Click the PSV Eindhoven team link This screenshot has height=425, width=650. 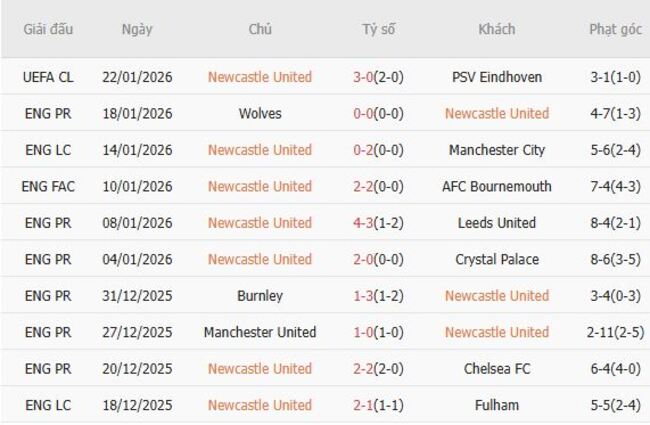497,77
